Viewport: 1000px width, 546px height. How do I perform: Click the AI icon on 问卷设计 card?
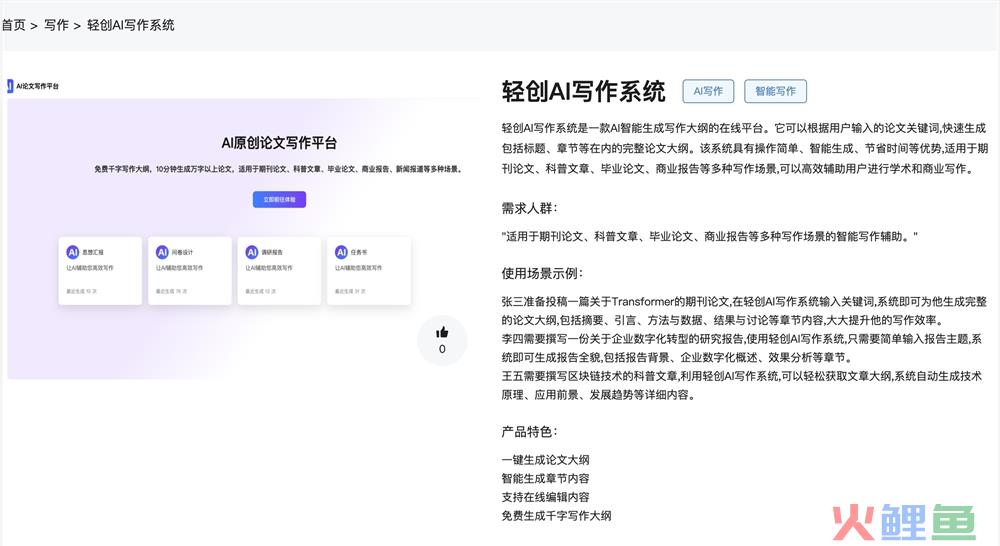[162, 252]
